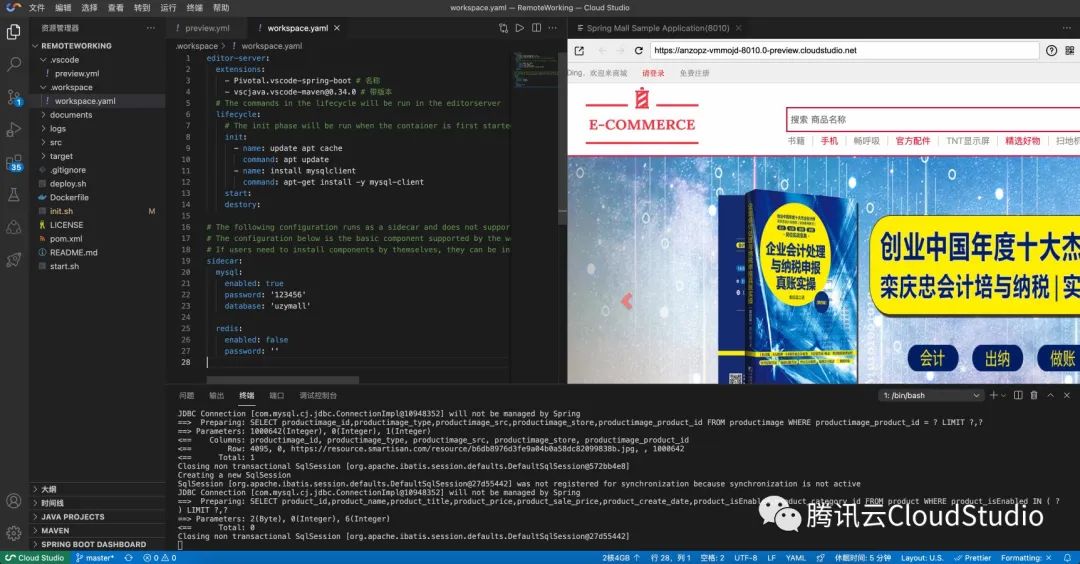Viewport: 1080px width, 564px height.
Task: Click the Prettier button in status bar
Action: click(x=973, y=558)
